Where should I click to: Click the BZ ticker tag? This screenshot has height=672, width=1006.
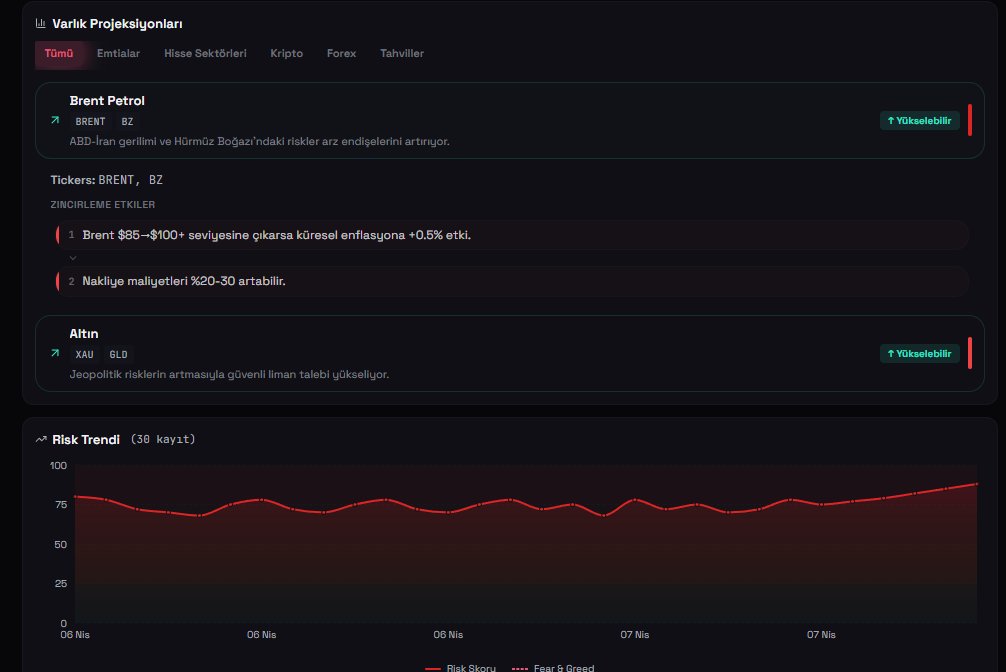pyautogui.click(x=127, y=121)
